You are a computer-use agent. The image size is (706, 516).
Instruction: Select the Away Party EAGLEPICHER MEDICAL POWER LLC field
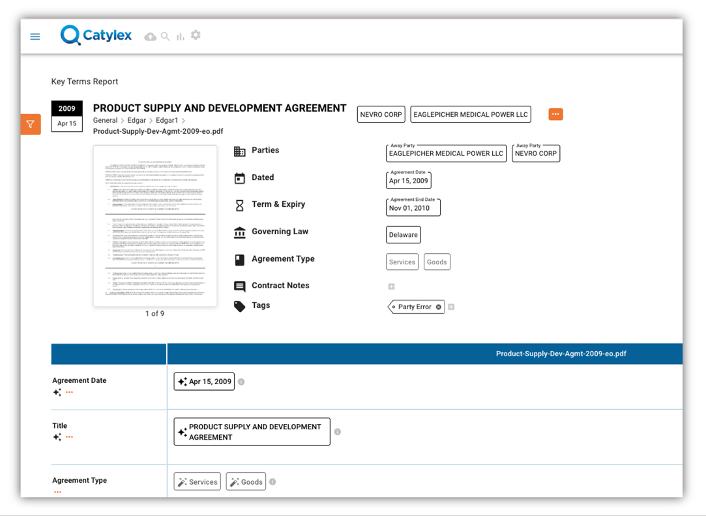coord(446,153)
